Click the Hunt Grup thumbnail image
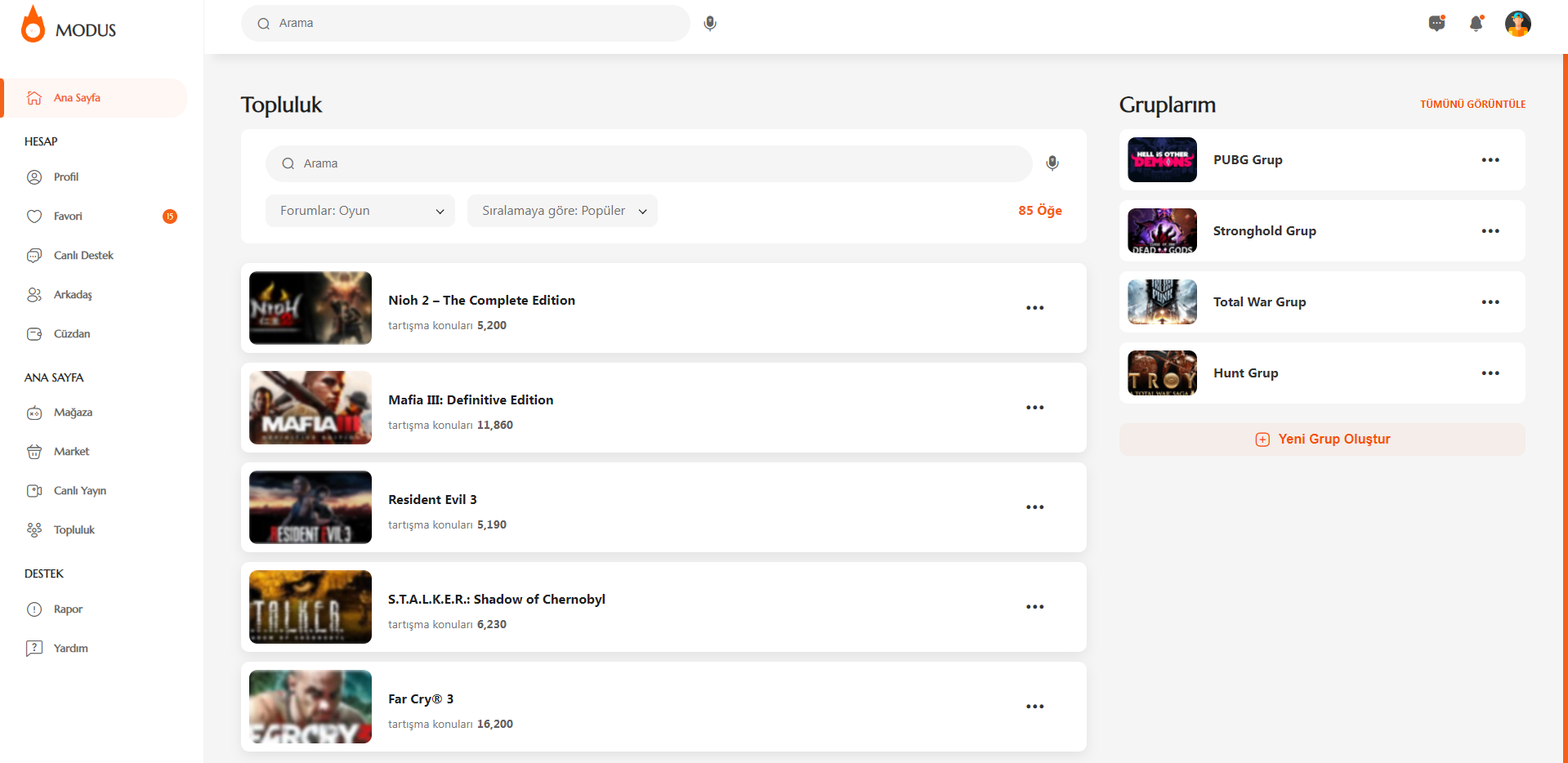 coord(1162,373)
